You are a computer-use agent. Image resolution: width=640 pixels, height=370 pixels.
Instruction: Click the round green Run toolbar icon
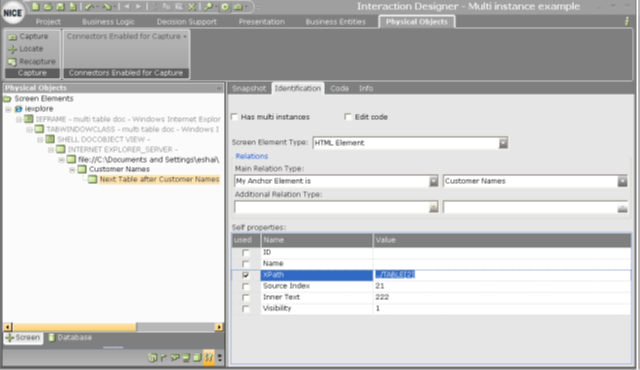coord(225,7)
